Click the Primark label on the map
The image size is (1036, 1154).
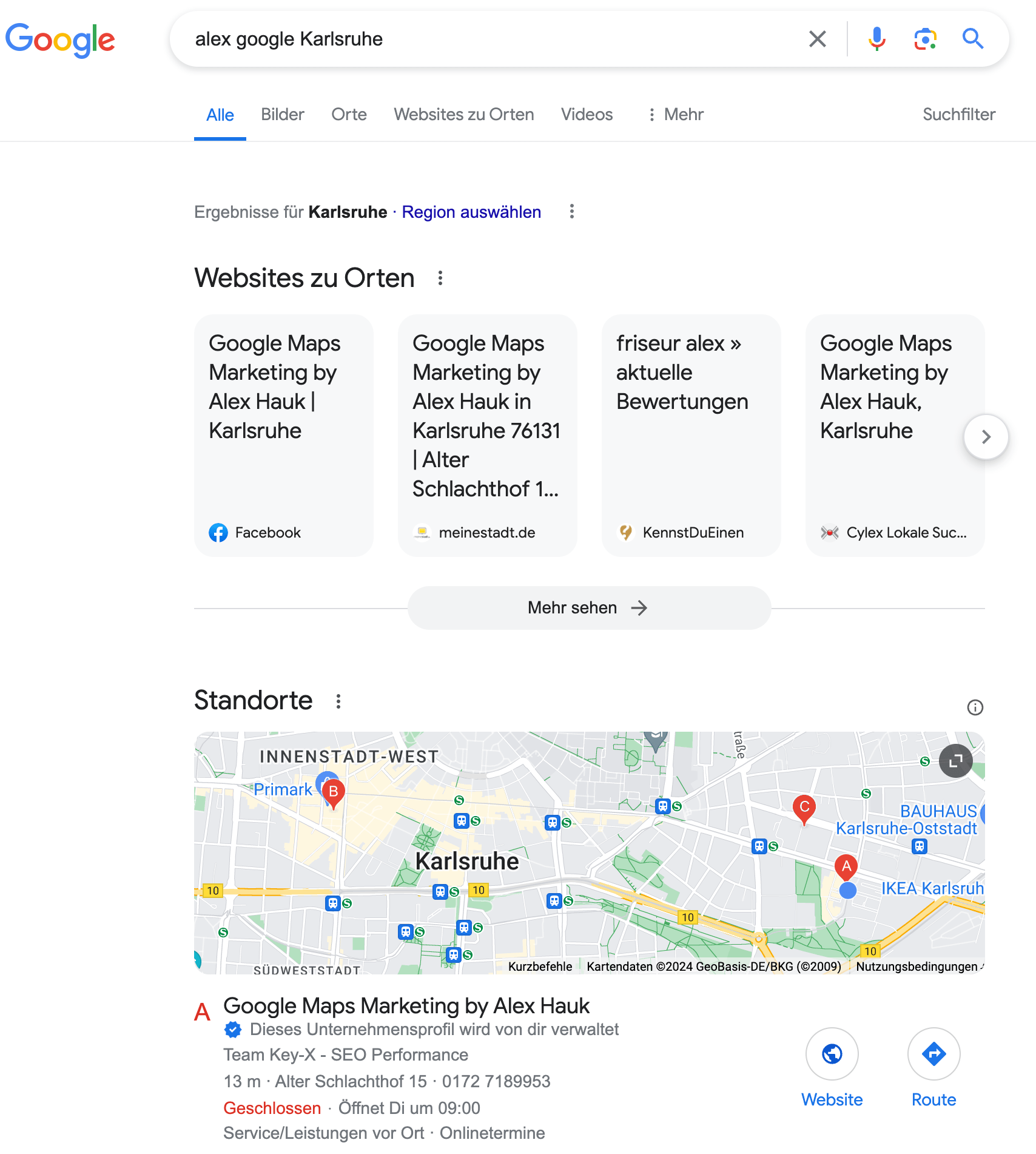tap(283, 789)
